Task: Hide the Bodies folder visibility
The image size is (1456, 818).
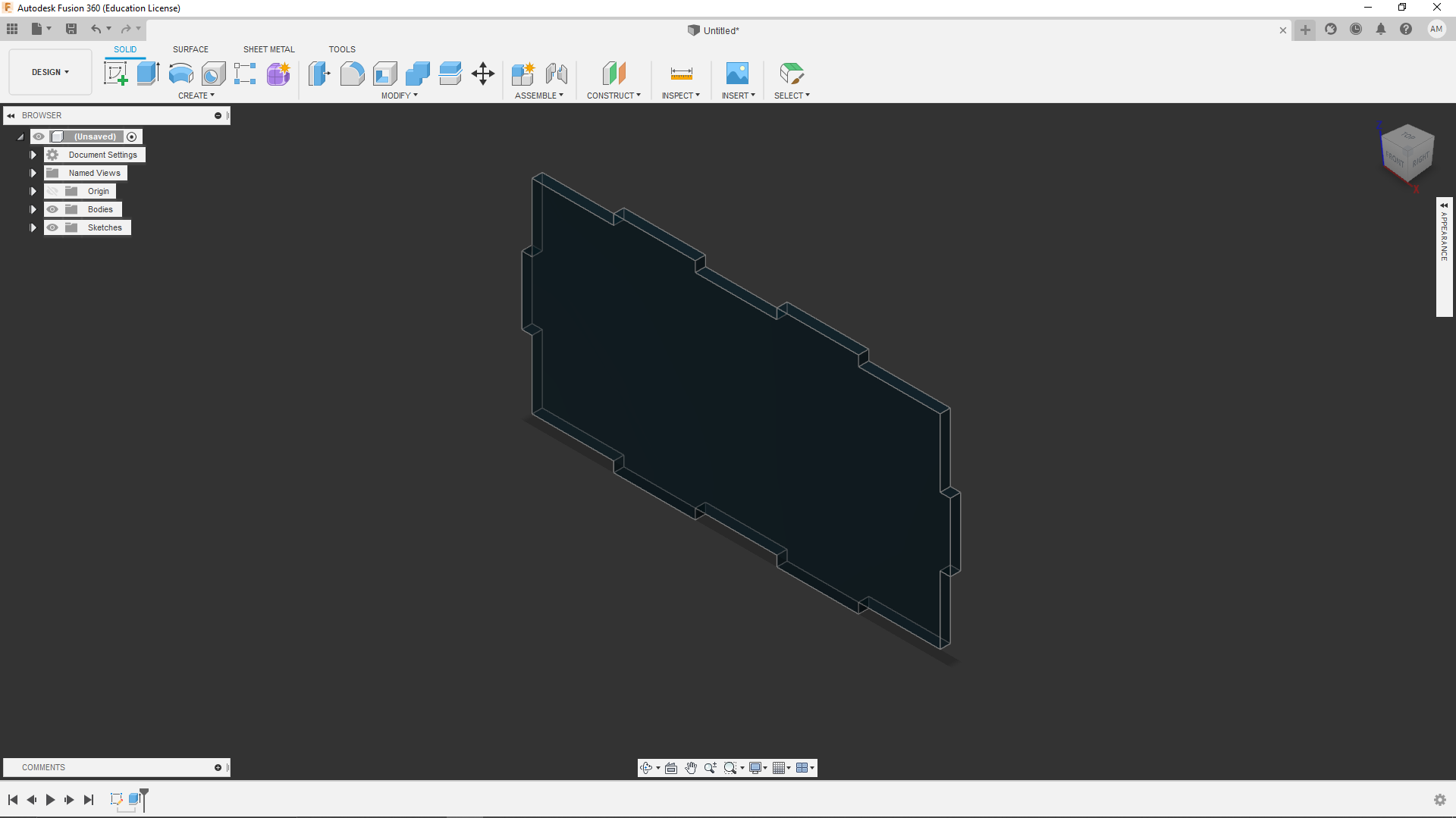Action: coord(52,209)
